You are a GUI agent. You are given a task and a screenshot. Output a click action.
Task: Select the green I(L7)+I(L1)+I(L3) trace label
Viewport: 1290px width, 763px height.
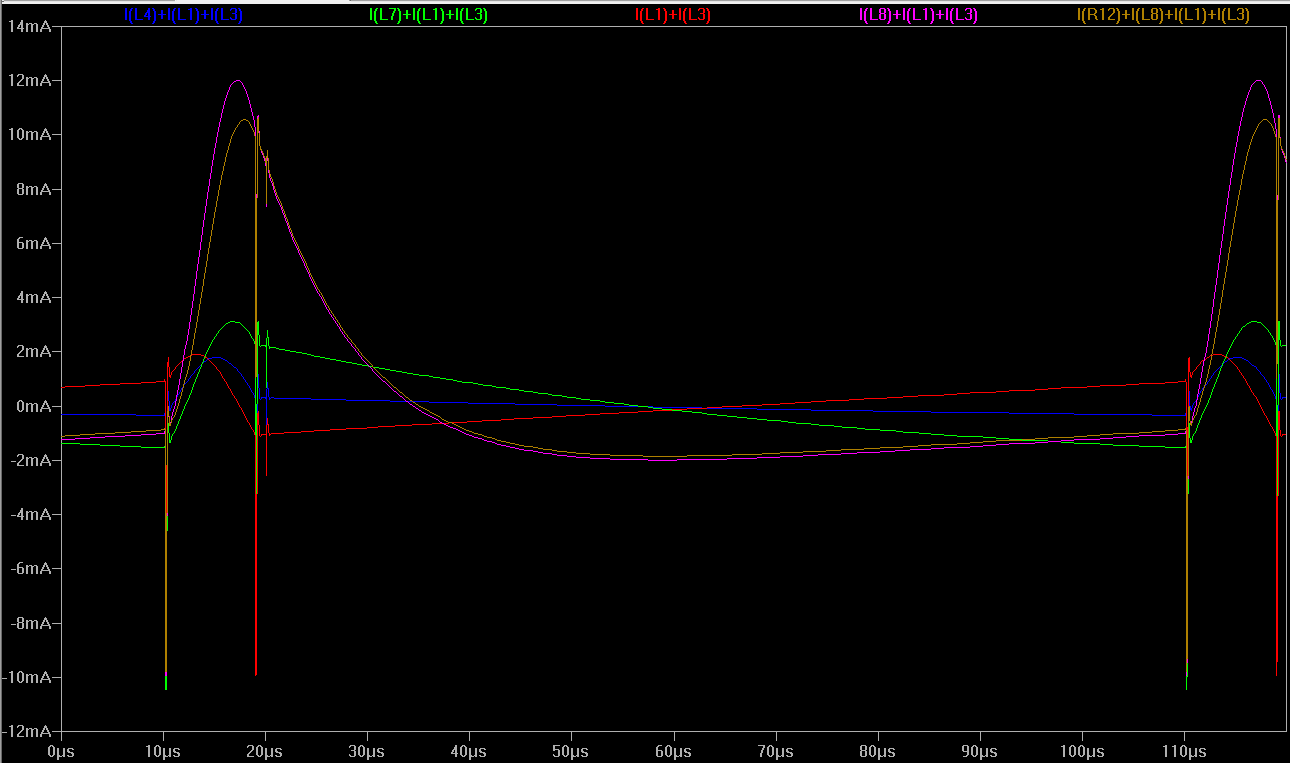click(428, 15)
